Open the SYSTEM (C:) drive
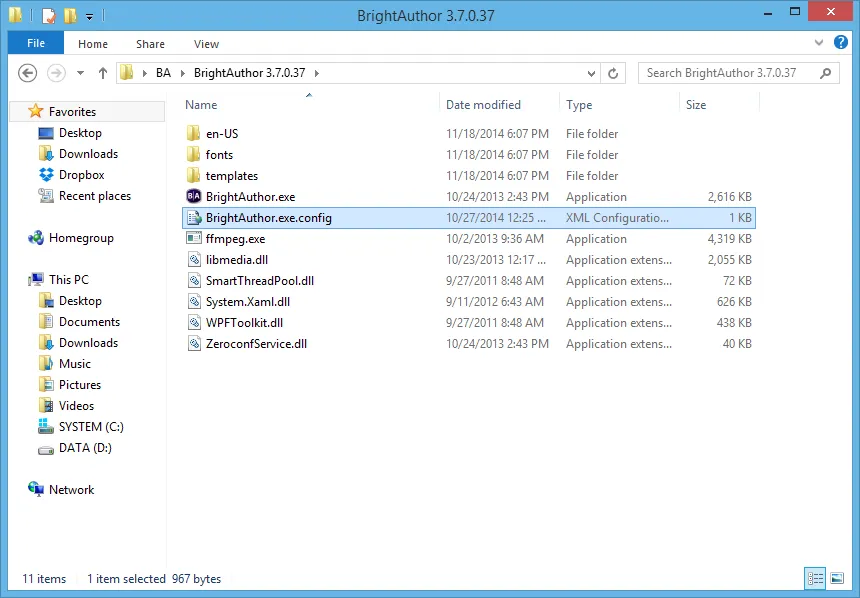 click(x=91, y=427)
